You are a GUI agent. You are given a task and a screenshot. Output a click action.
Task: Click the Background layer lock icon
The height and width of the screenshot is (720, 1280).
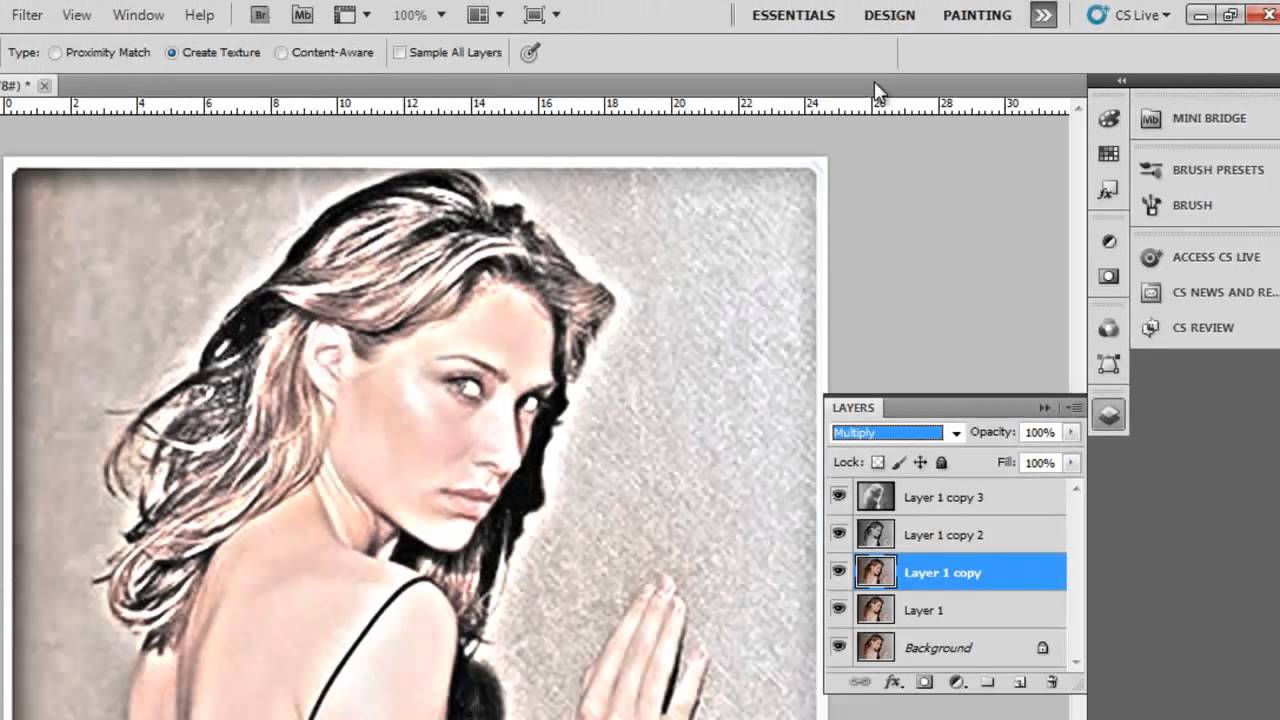1042,648
